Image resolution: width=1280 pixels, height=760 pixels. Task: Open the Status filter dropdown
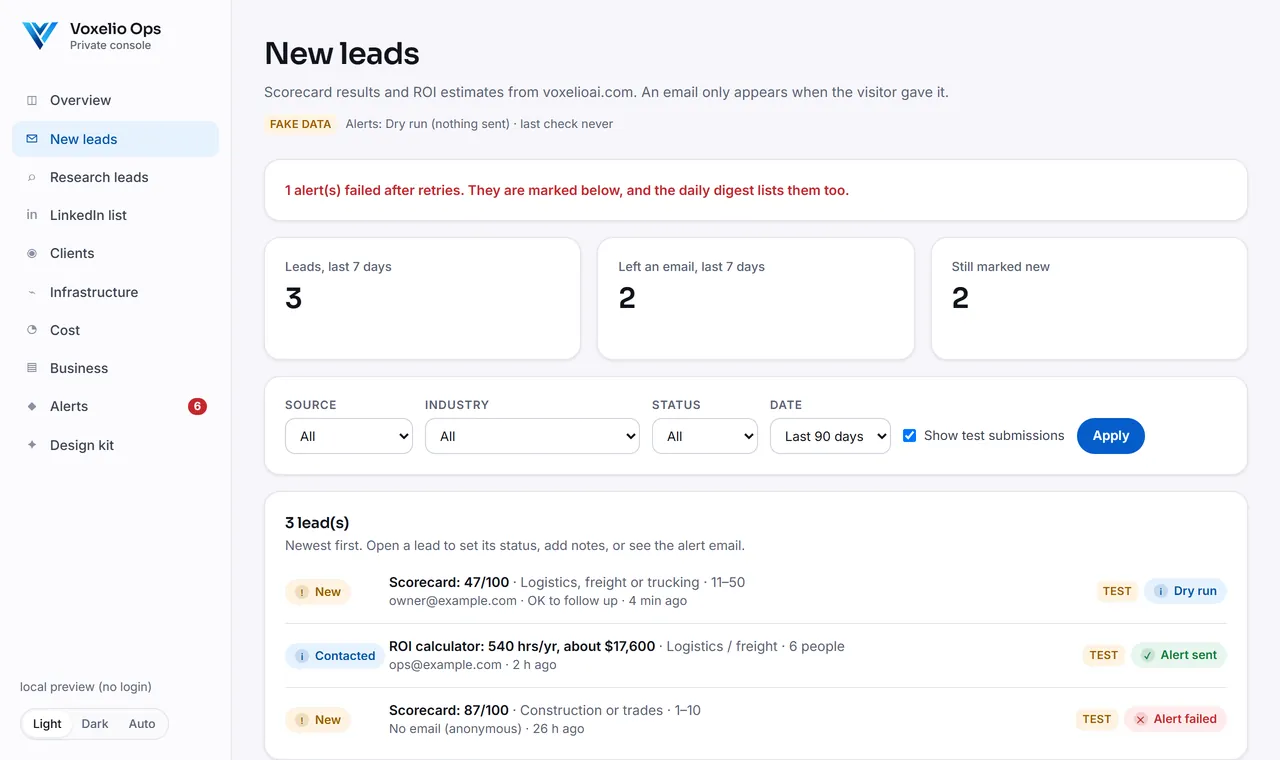coord(705,436)
